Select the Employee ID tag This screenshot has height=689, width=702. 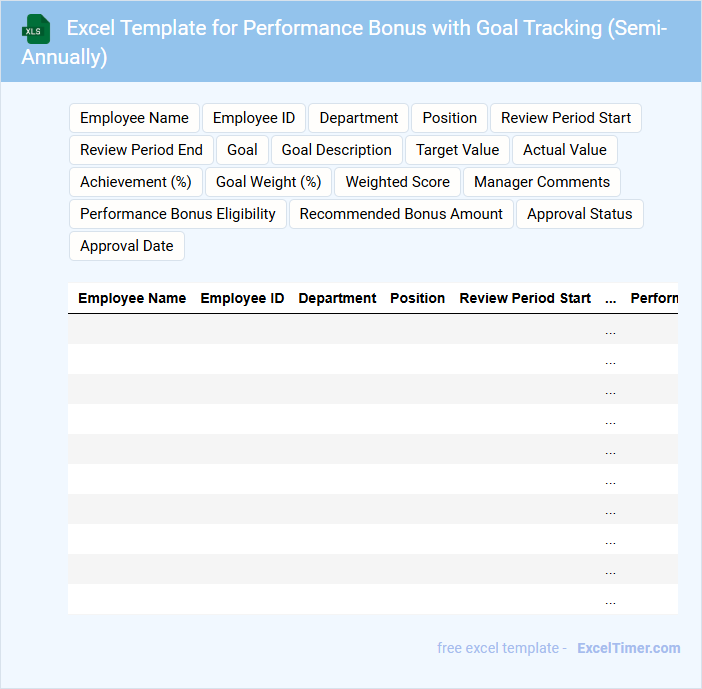pyautogui.click(x=254, y=118)
